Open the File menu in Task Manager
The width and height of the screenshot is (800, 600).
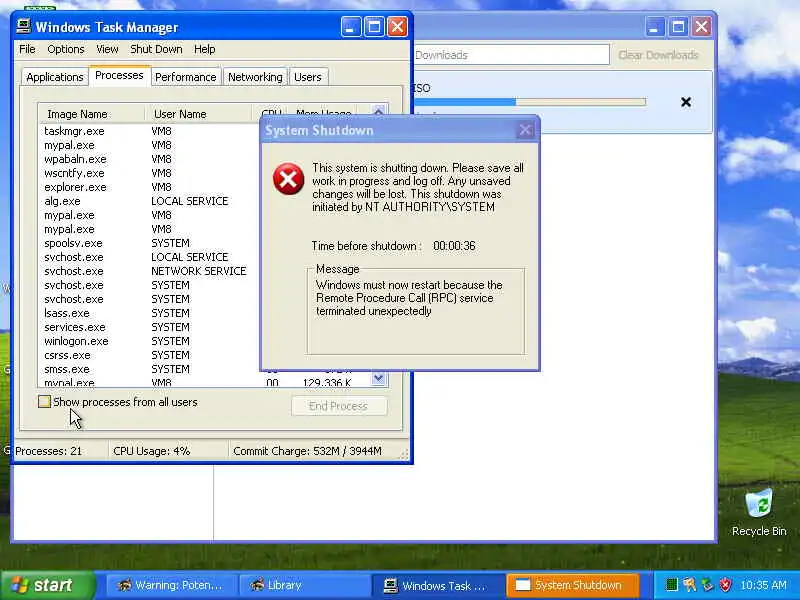27,49
